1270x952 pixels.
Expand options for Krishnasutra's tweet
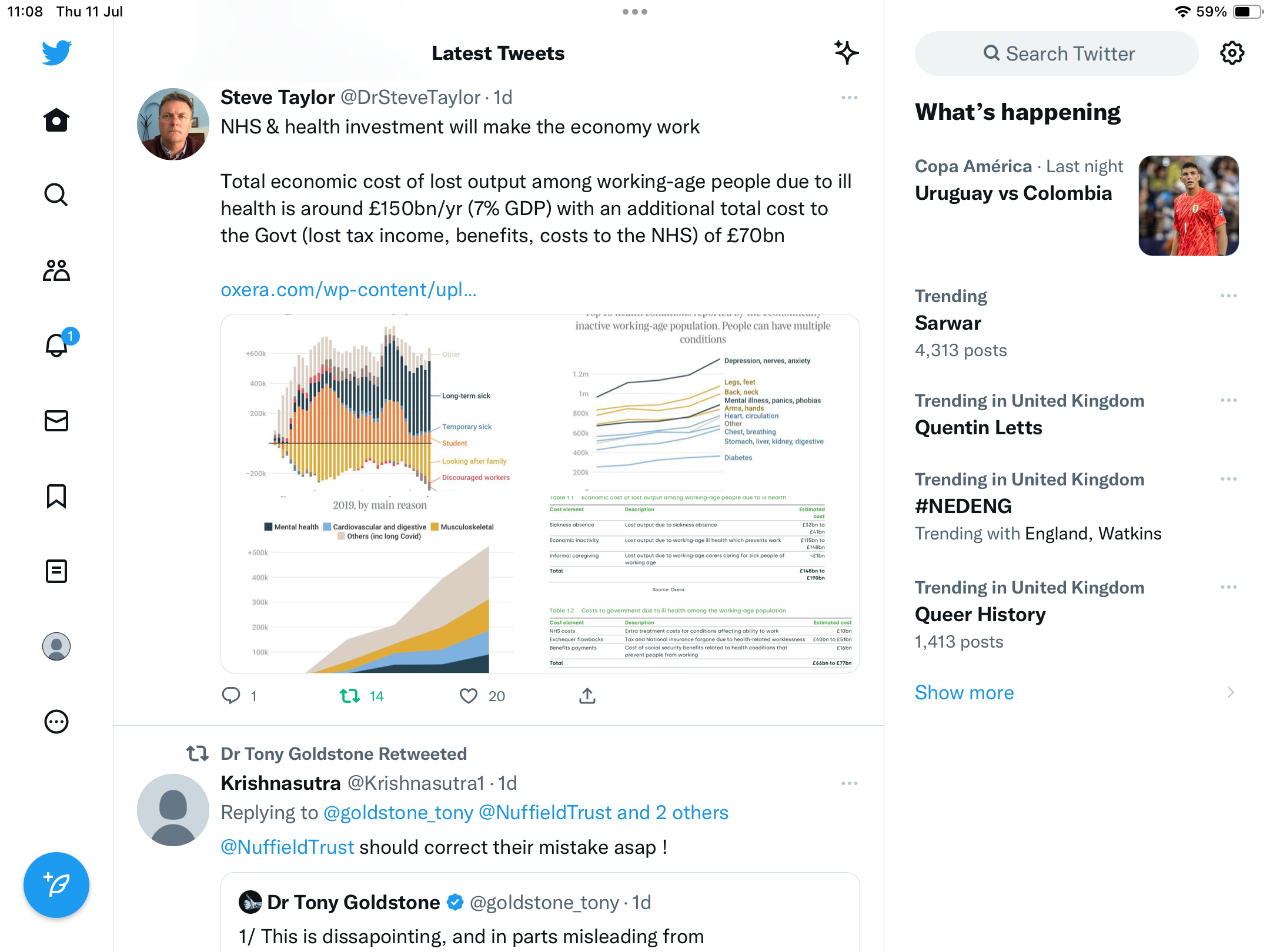coord(849,783)
